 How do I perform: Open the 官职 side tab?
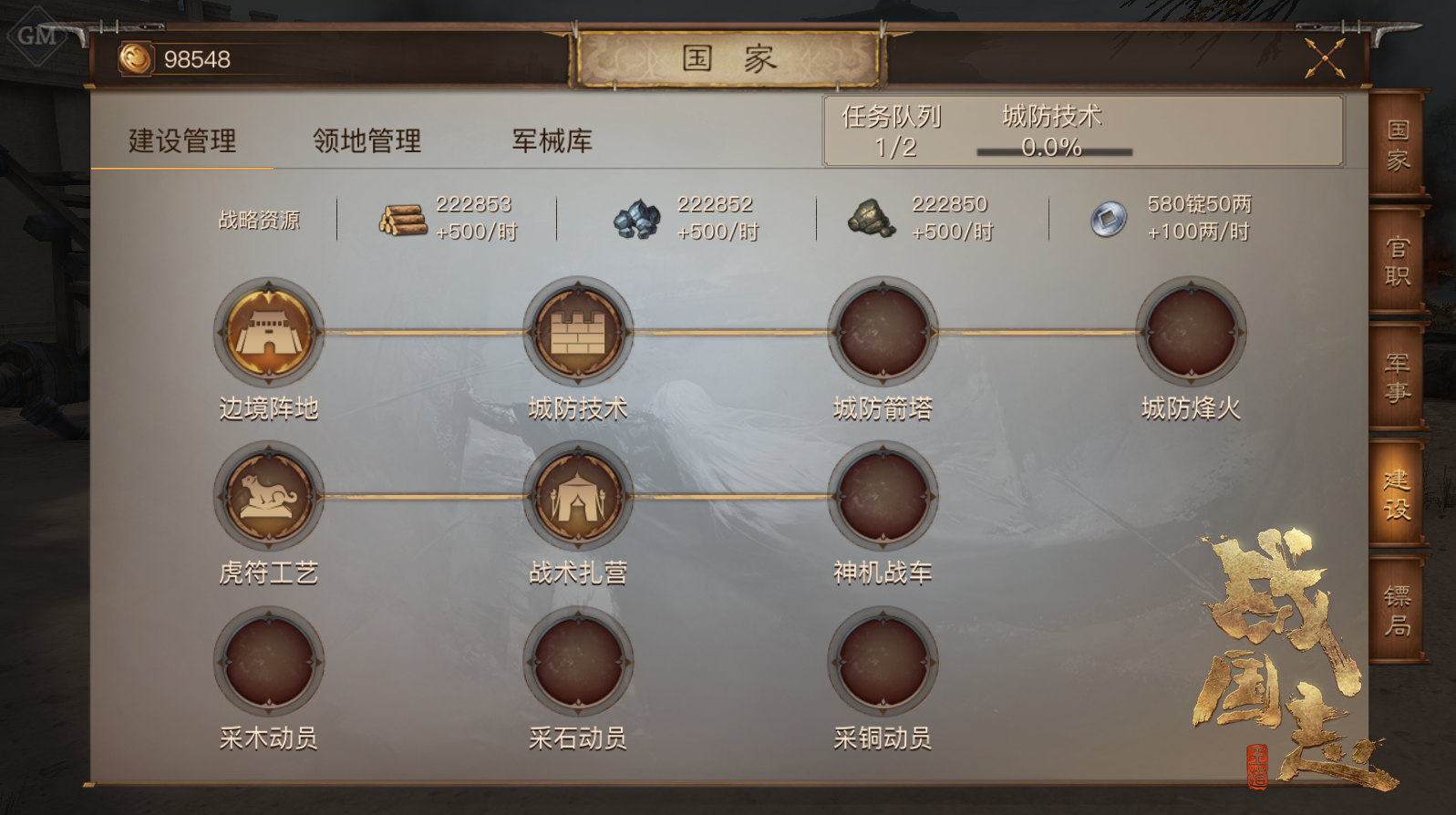pyautogui.click(x=1398, y=262)
